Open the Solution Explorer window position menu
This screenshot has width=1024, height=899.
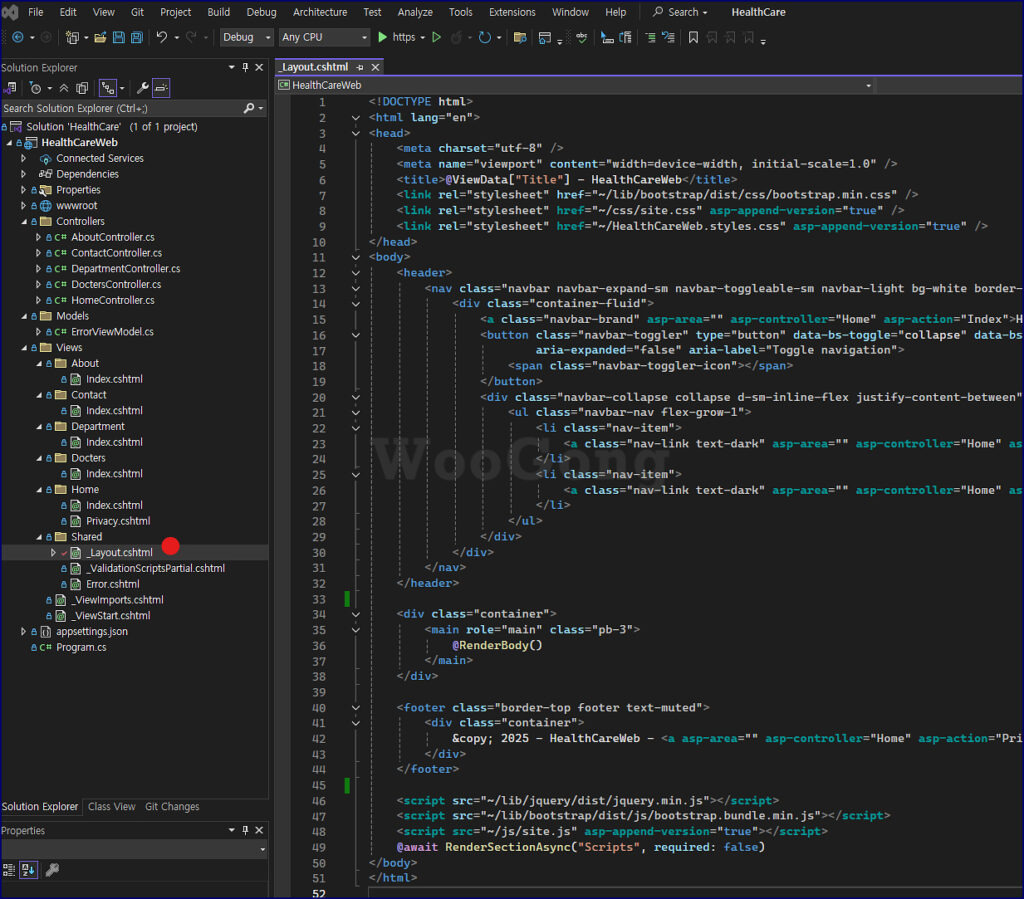pos(231,67)
